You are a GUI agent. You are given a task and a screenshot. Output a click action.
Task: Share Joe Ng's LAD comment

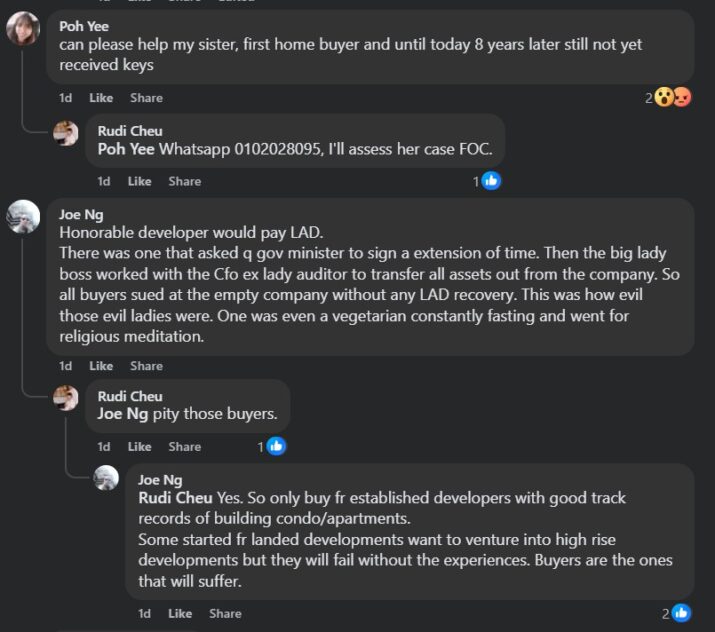tap(146, 366)
